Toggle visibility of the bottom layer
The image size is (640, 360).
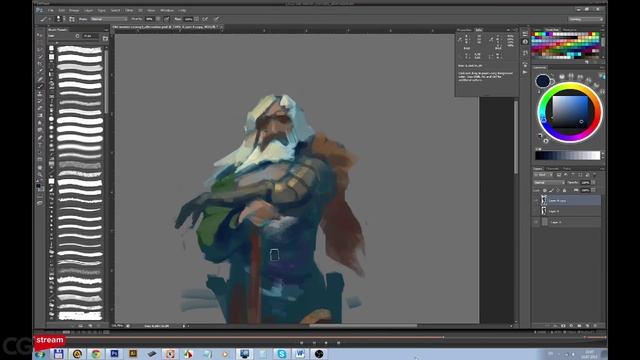[x=536, y=222]
